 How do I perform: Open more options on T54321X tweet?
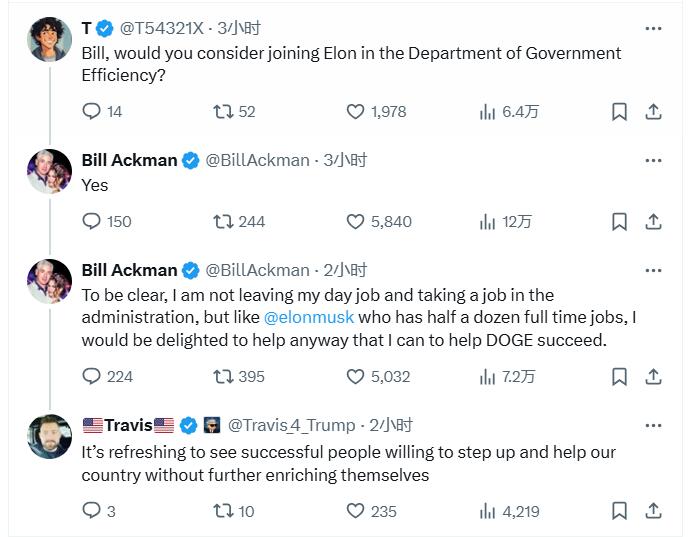point(653,28)
